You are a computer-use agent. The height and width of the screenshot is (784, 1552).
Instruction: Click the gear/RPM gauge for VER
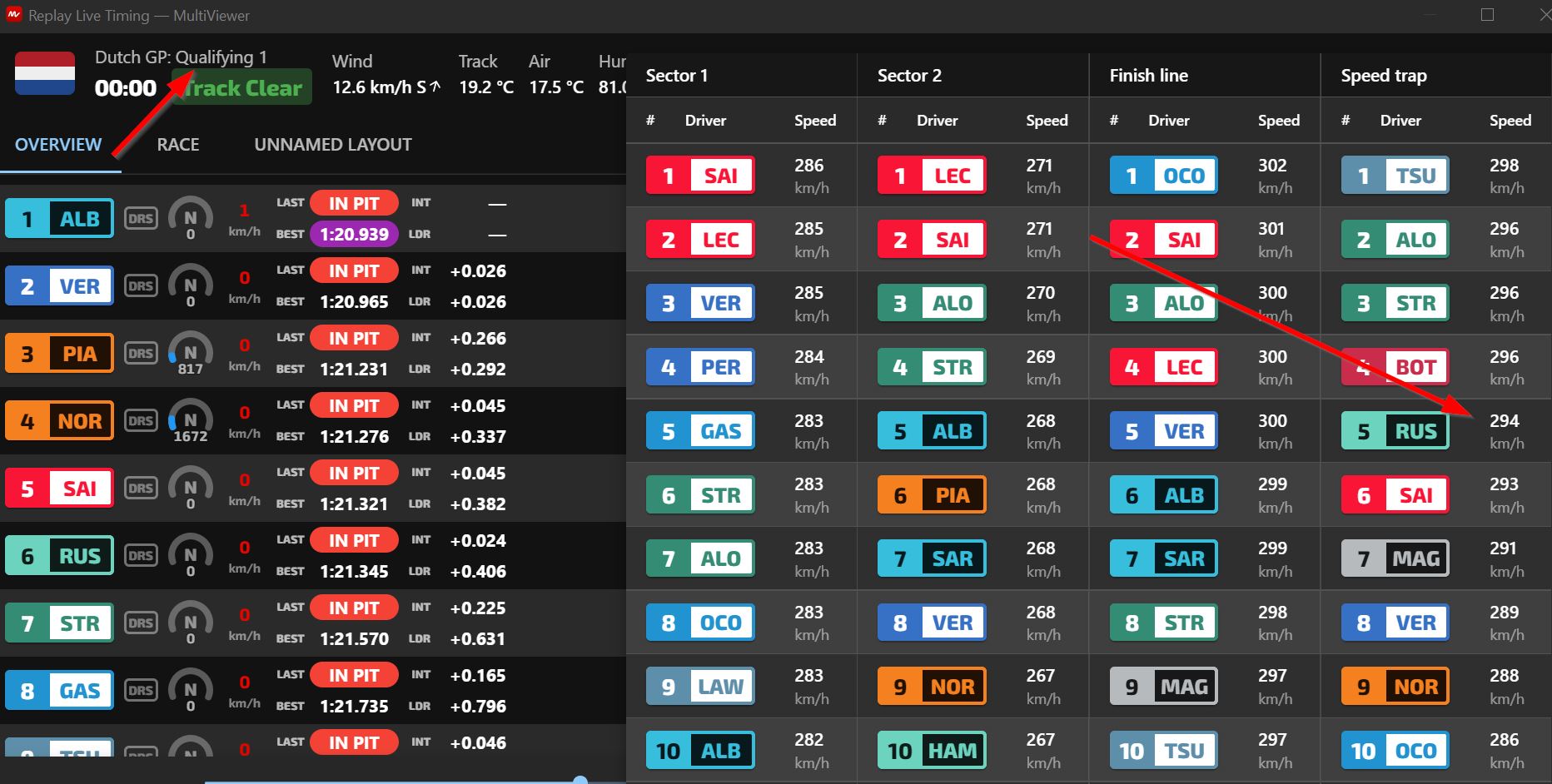(x=191, y=286)
